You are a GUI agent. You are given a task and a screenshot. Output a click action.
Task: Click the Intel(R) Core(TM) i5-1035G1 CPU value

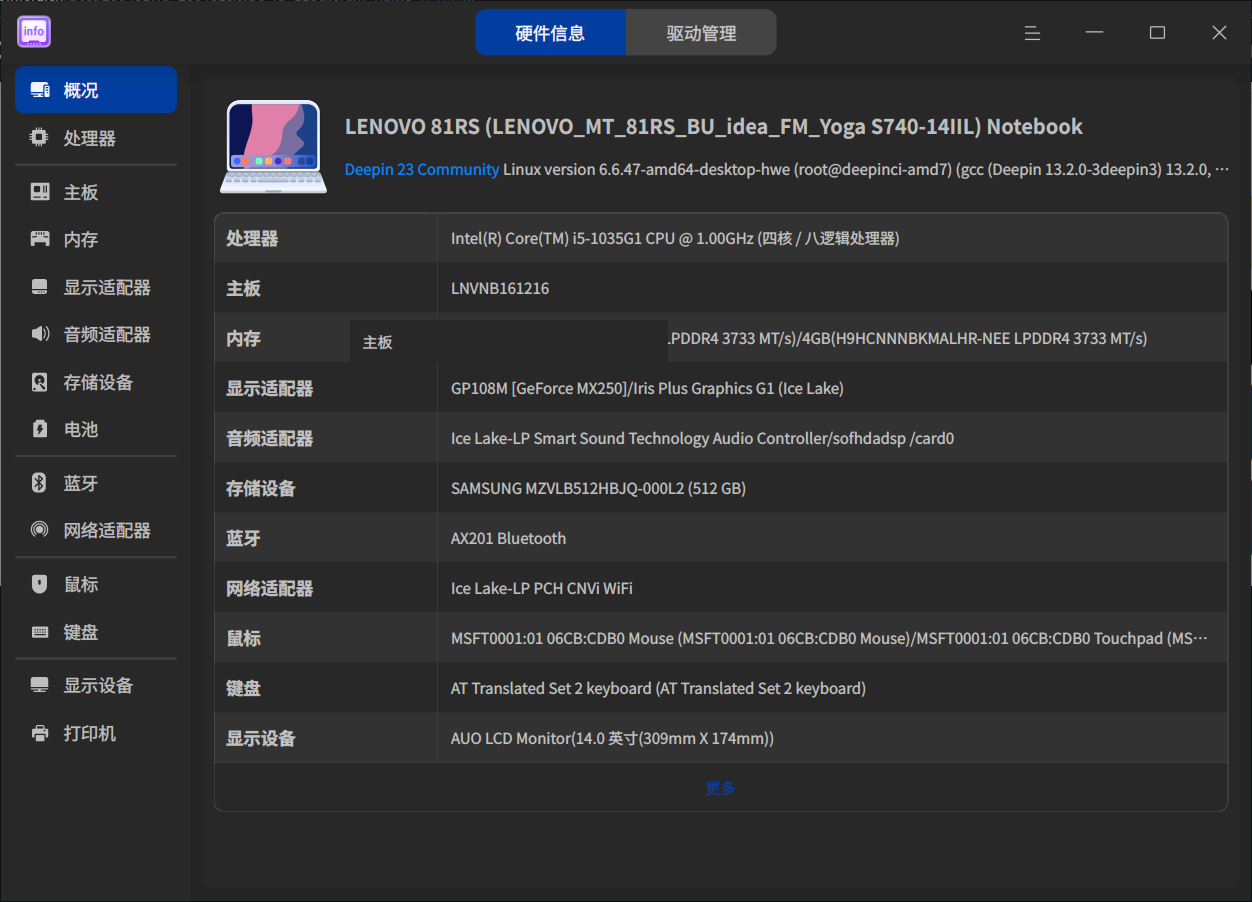[x=675, y=238]
